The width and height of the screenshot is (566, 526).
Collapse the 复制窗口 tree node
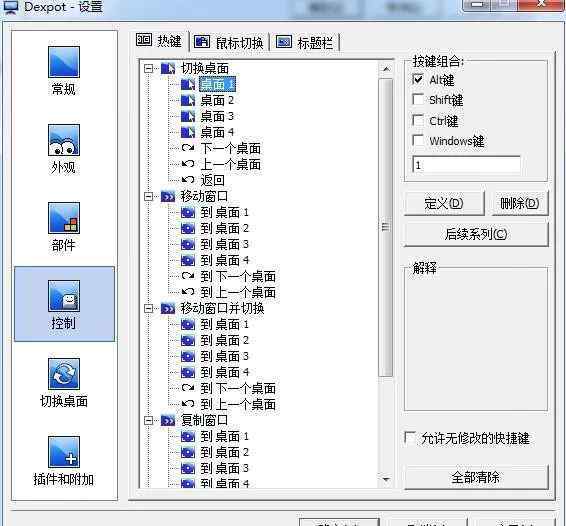[x=148, y=420]
